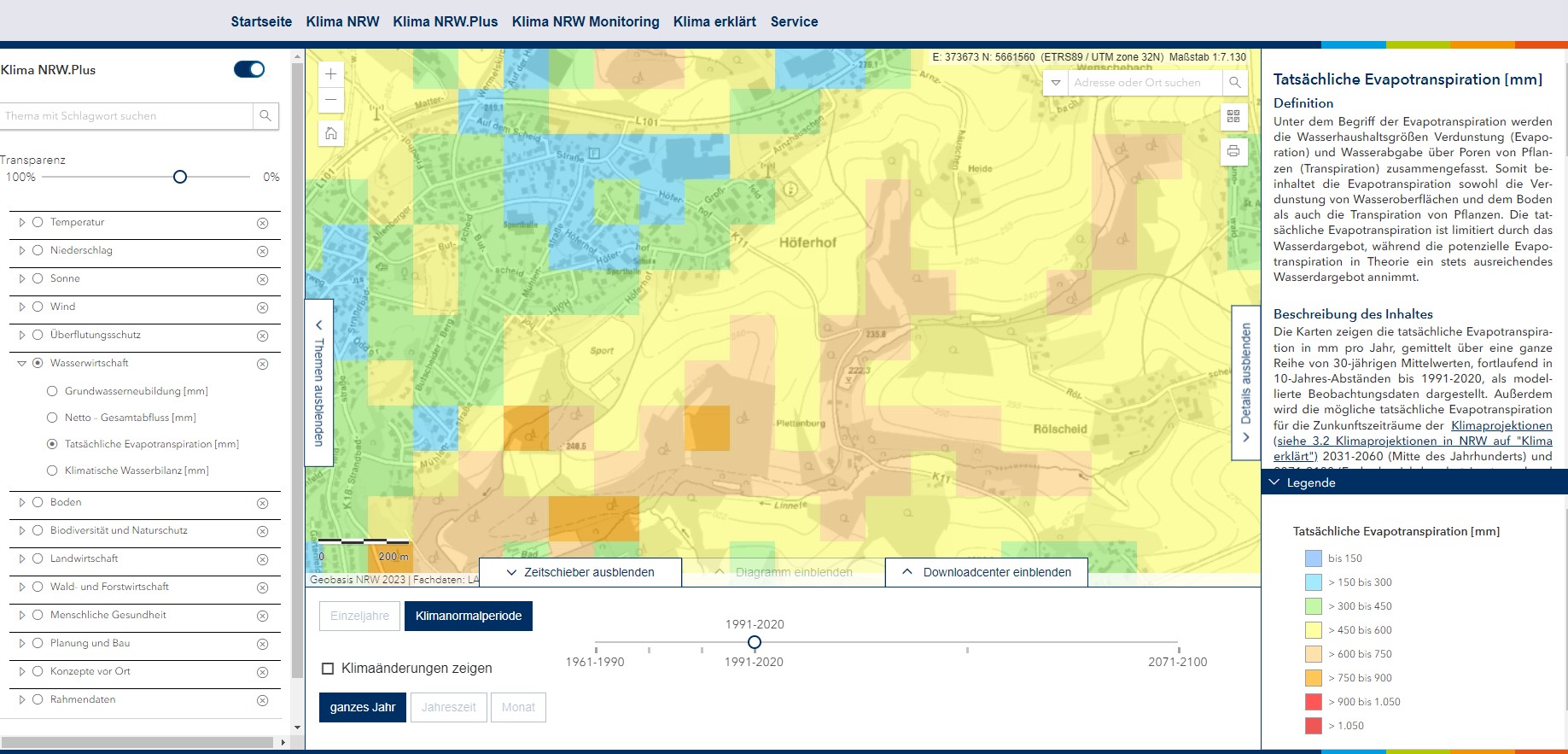Viewport: 1568px width, 754px height.
Task: Expand the Temperatur category
Action: coord(22,222)
